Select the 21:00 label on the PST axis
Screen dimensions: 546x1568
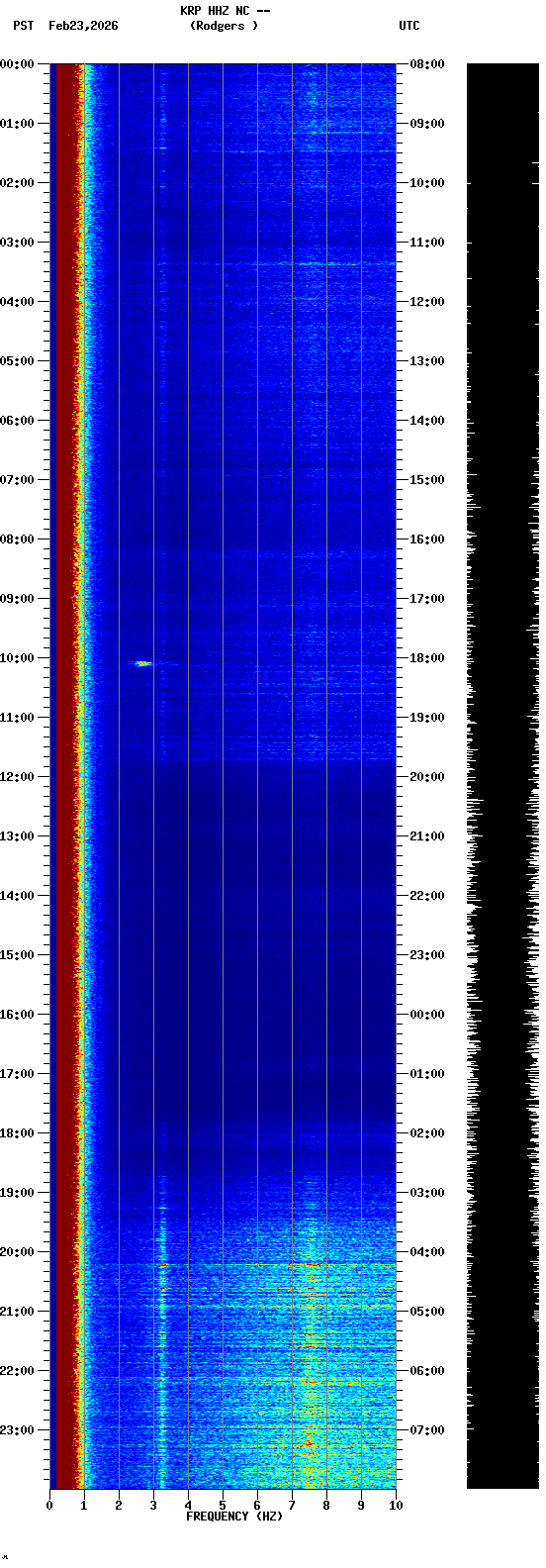[18, 1312]
